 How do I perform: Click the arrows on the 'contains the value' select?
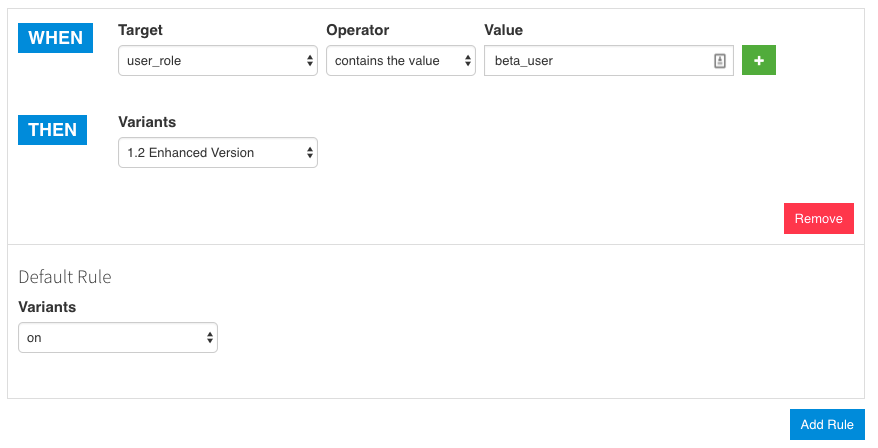coord(468,61)
